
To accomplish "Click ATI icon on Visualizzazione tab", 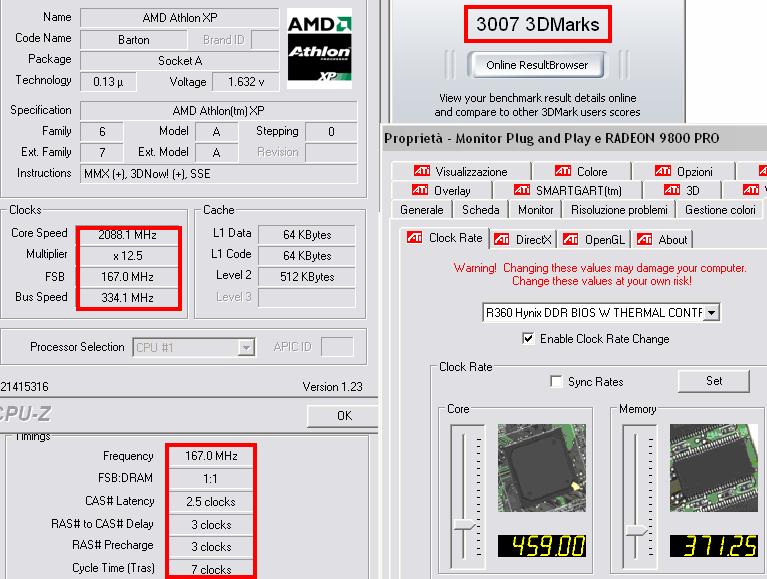I will [x=422, y=171].
